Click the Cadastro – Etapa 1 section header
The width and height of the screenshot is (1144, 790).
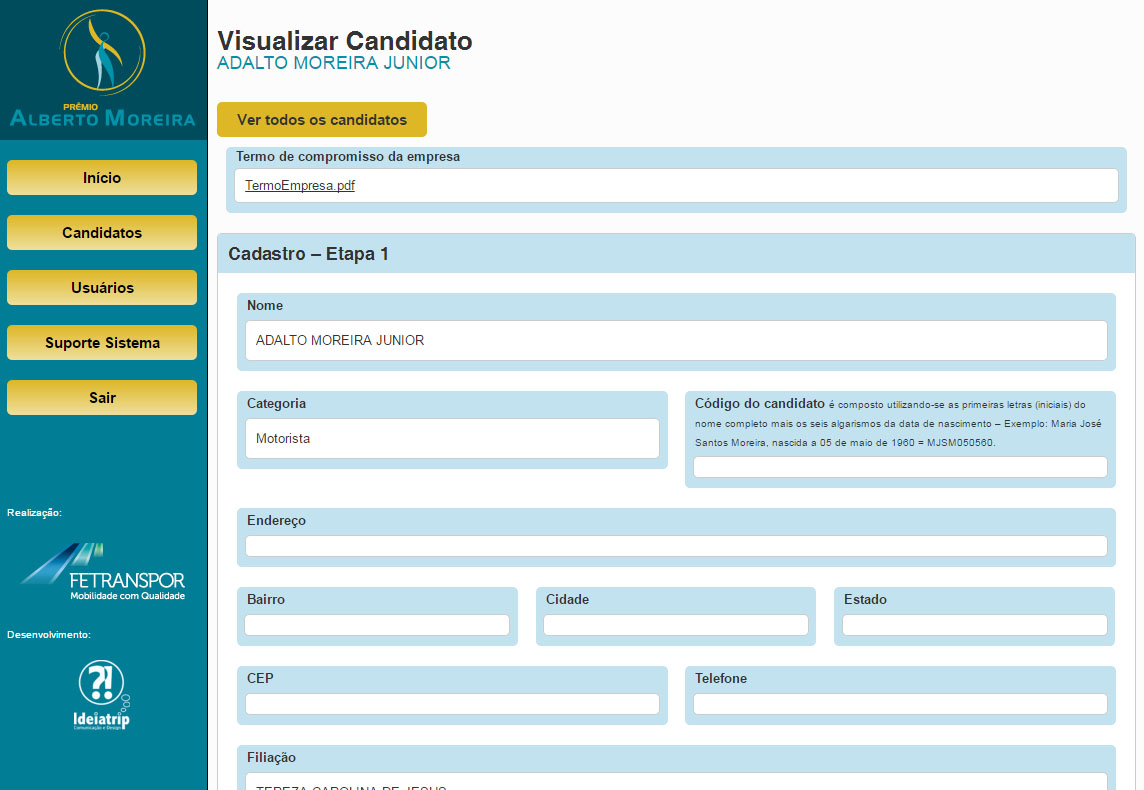(308, 254)
